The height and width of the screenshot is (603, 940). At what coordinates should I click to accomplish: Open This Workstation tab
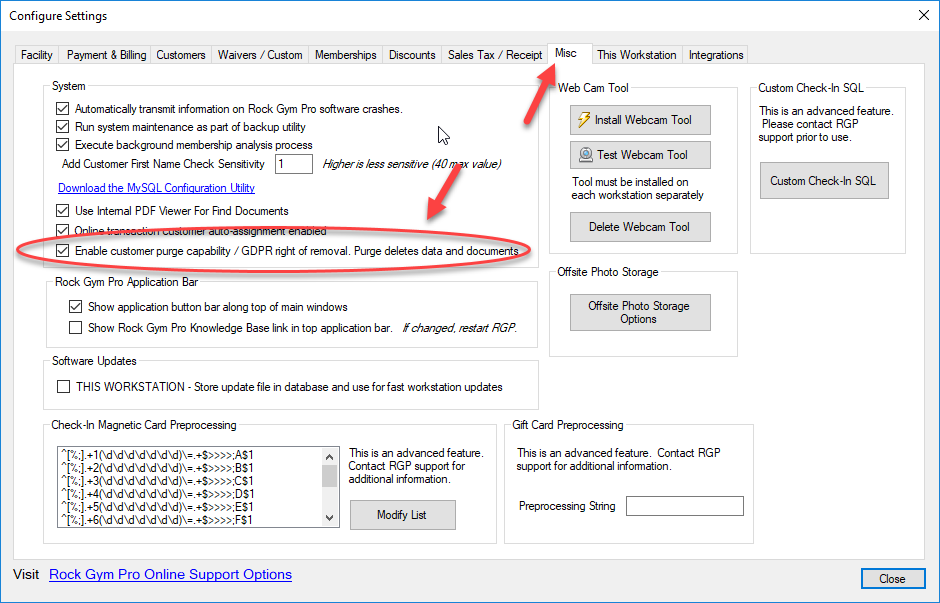tap(636, 55)
